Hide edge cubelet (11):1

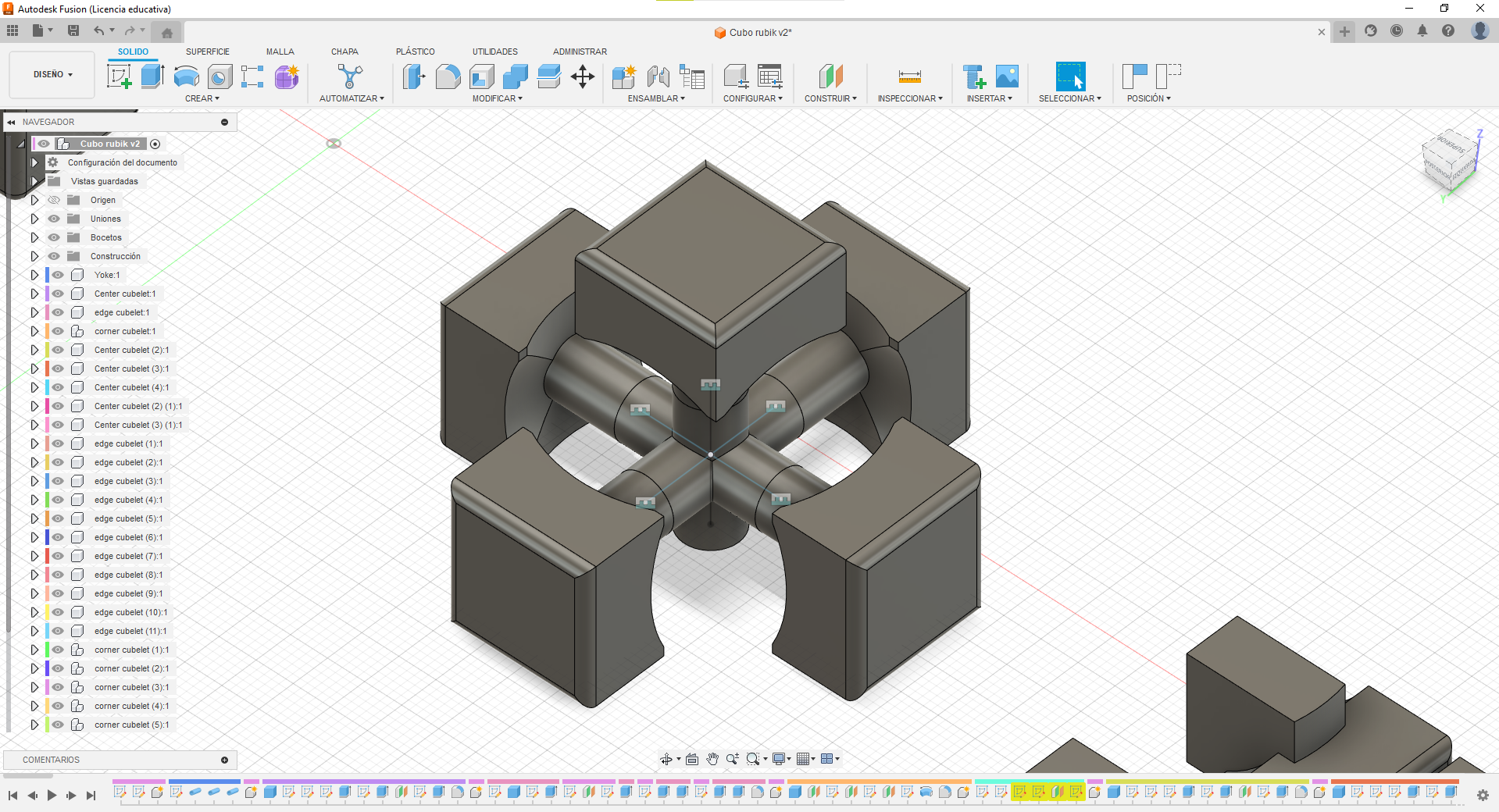(x=58, y=631)
